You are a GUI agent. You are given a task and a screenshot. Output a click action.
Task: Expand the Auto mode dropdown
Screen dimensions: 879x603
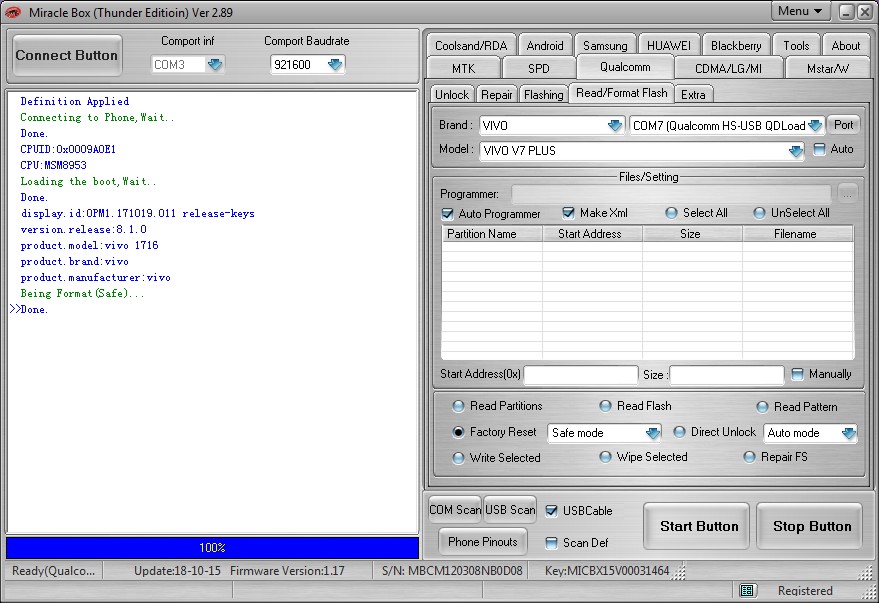point(848,433)
